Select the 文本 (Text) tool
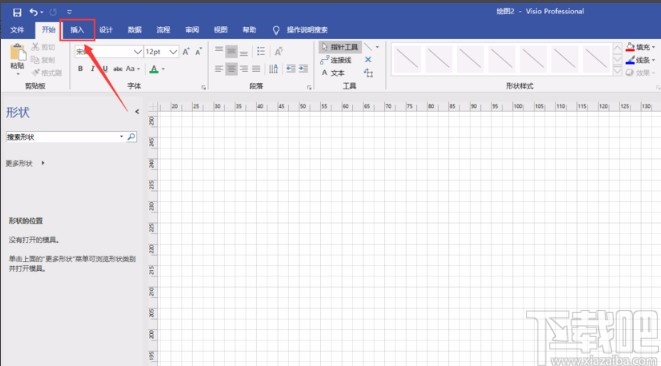 click(333, 73)
